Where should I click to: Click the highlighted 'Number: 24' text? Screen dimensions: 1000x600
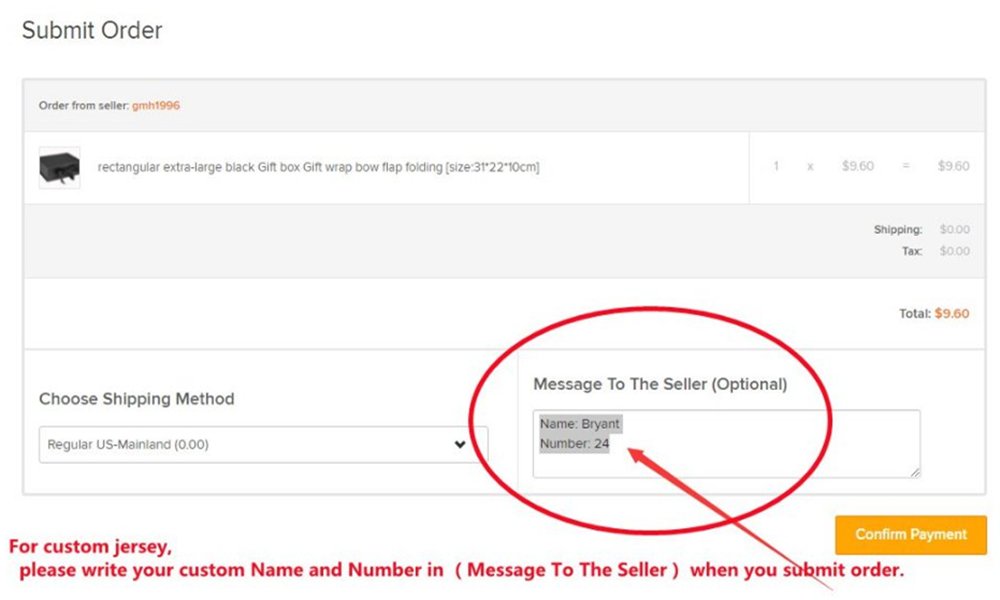575,443
